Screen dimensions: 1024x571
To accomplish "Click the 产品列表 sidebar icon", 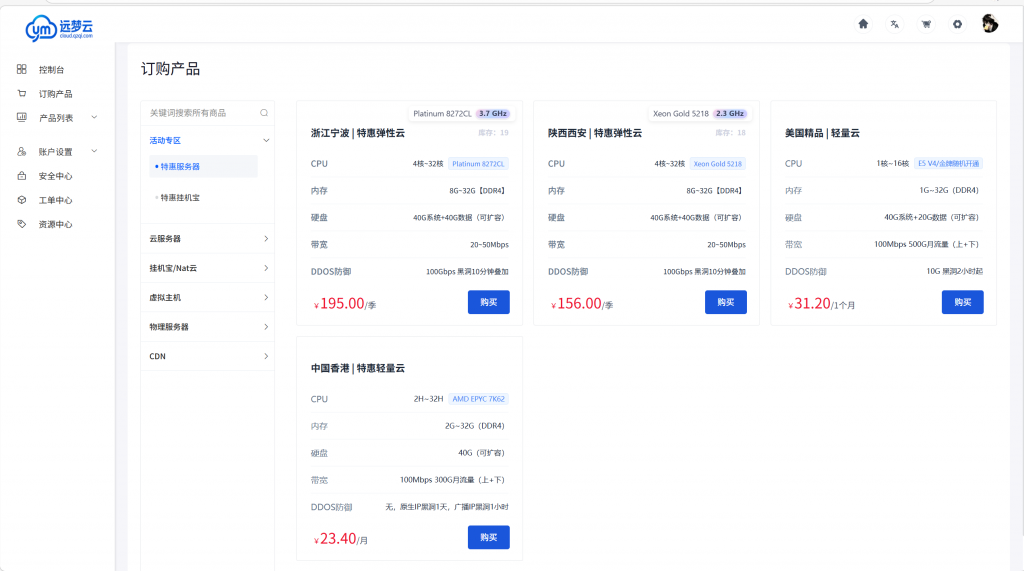I will (x=22, y=118).
